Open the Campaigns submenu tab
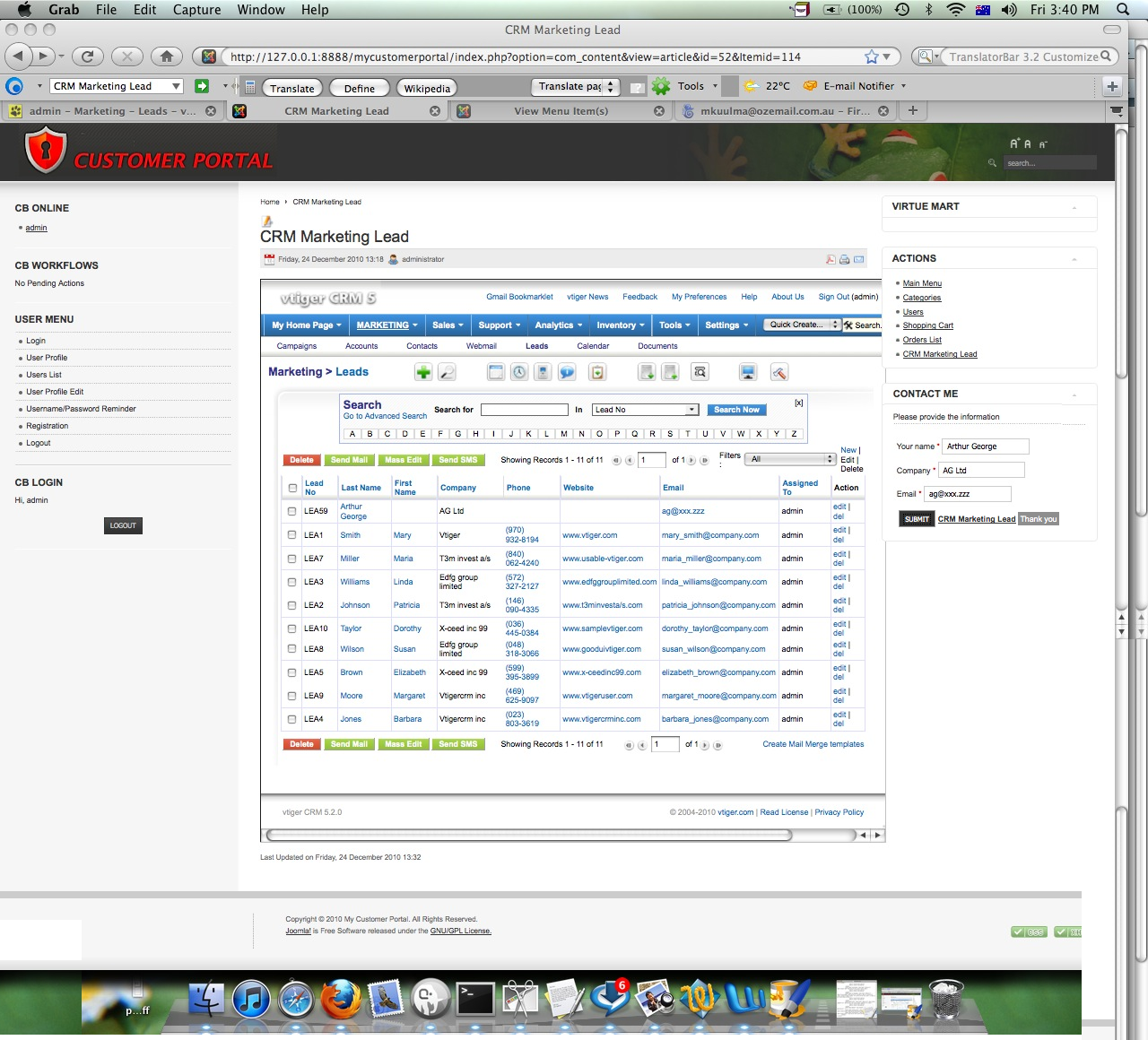This screenshot has width=1148, height=1040. [297, 346]
